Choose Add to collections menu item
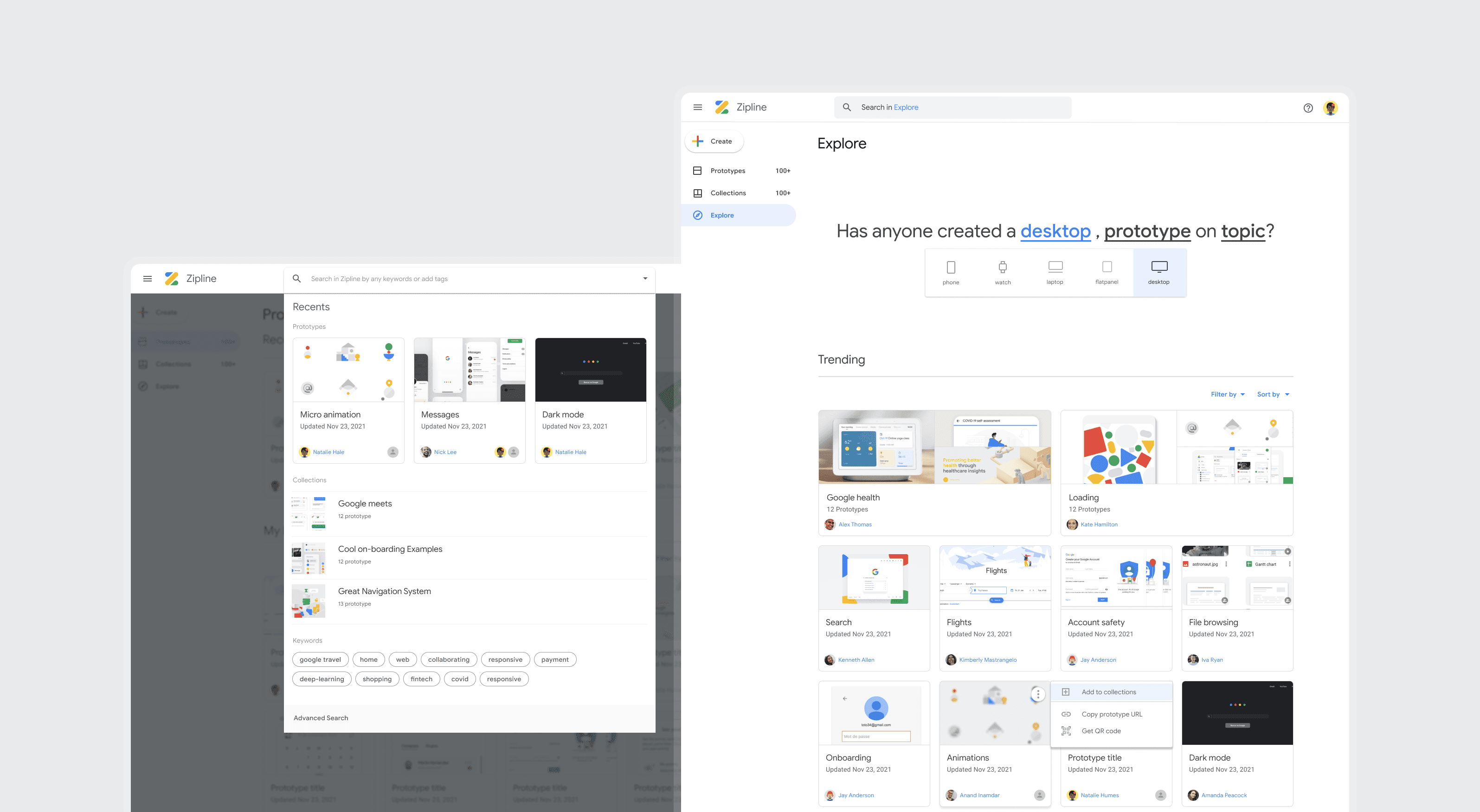The height and width of the screenshot is (812, 1480). point(1108,692)
